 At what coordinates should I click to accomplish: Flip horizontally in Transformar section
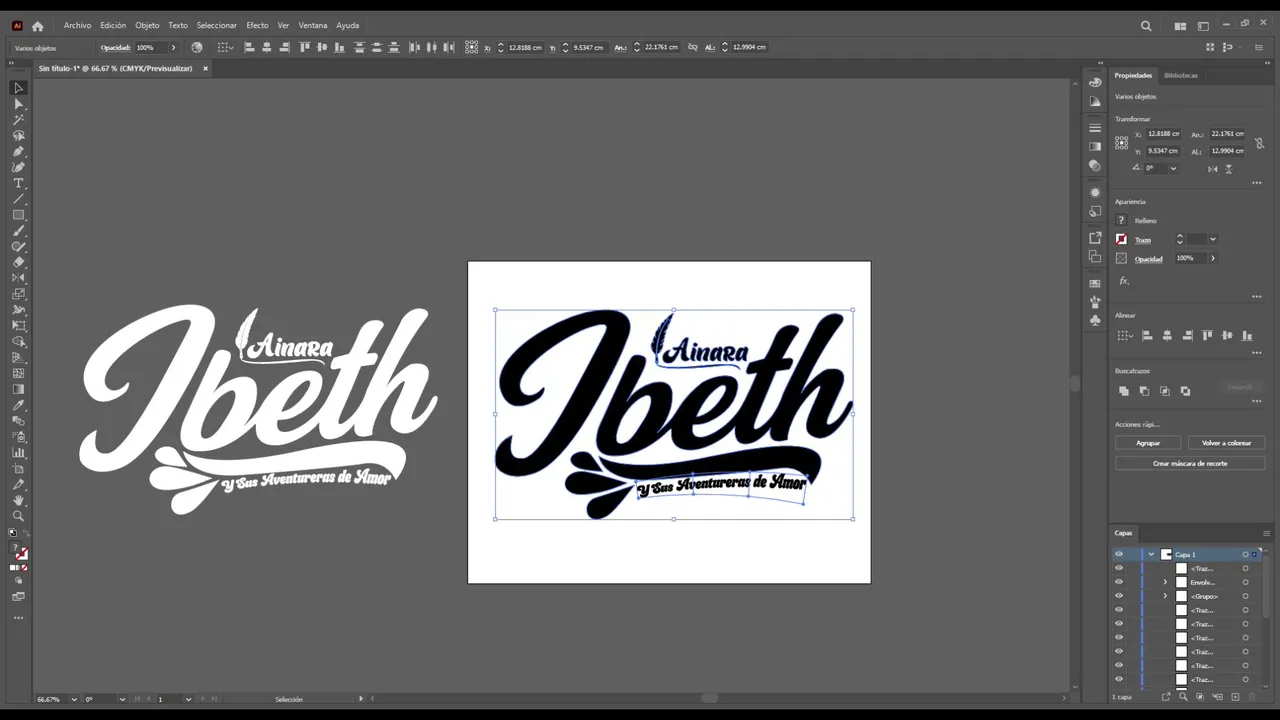point(1213,169)
